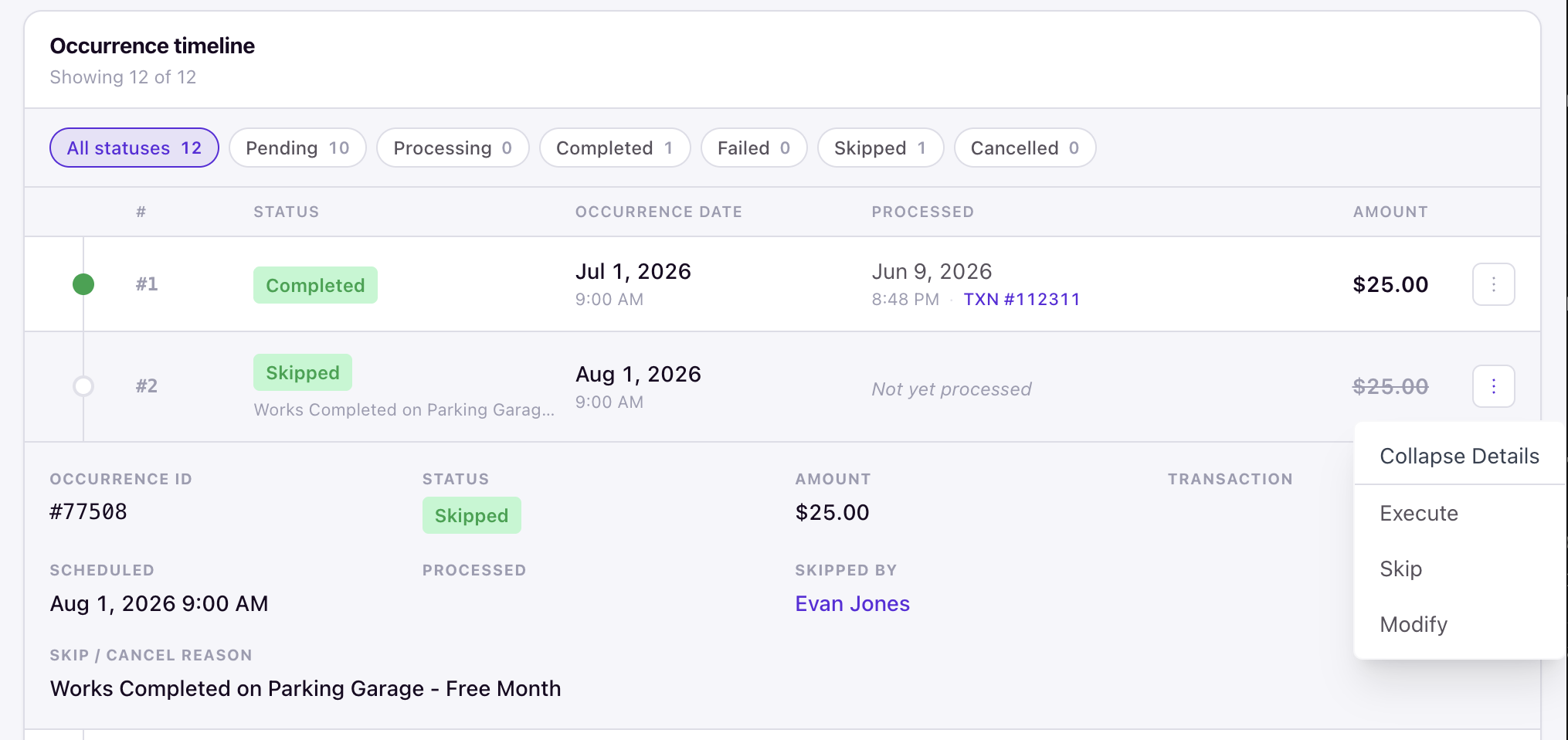Select the All statuses filter

pos(134,148)
